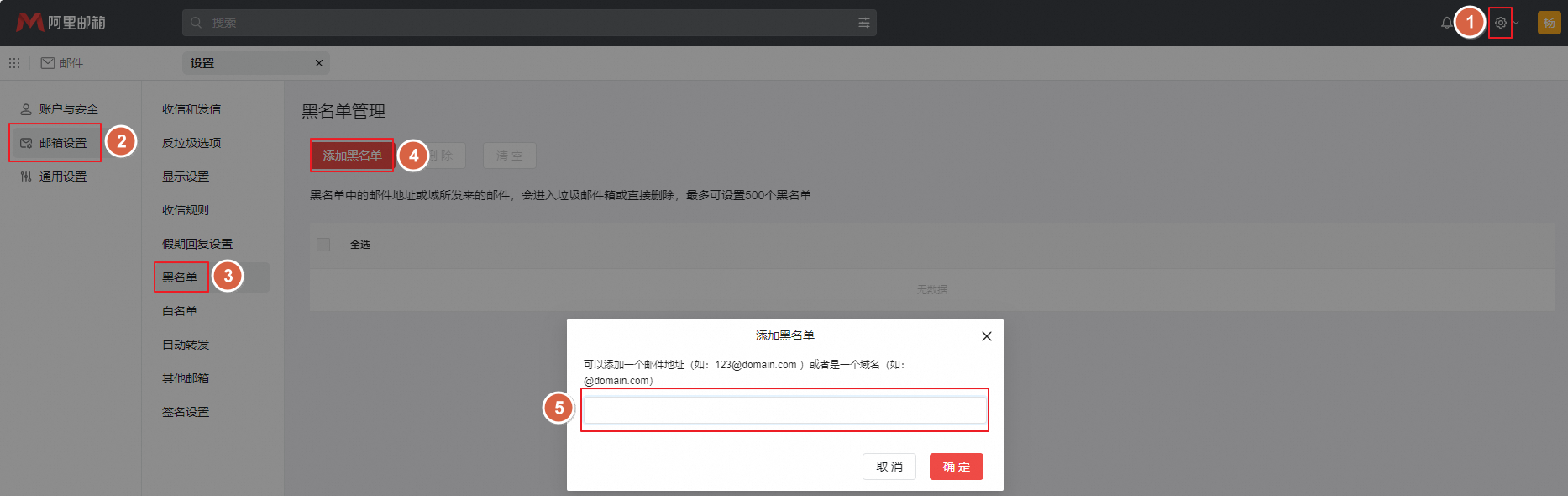Viewport: 1568px width, 496px height.
Task: Click the 添加黑名单 button
Action: [x=352, y=156]
